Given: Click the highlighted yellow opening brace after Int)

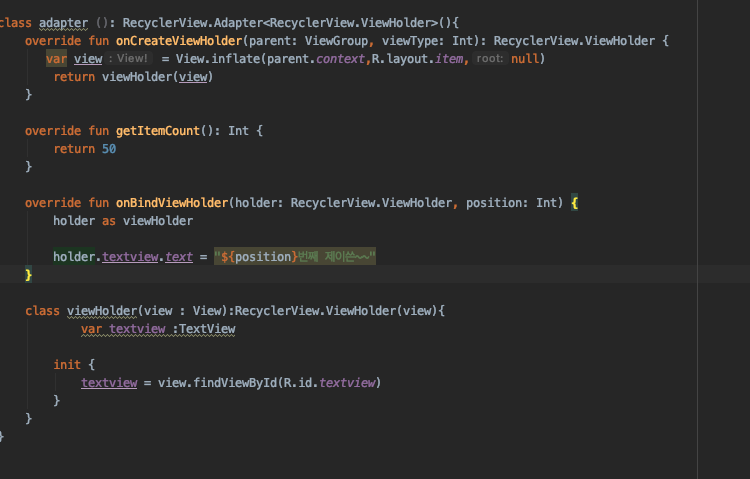Looking at the screenshot, I should 574,203.
